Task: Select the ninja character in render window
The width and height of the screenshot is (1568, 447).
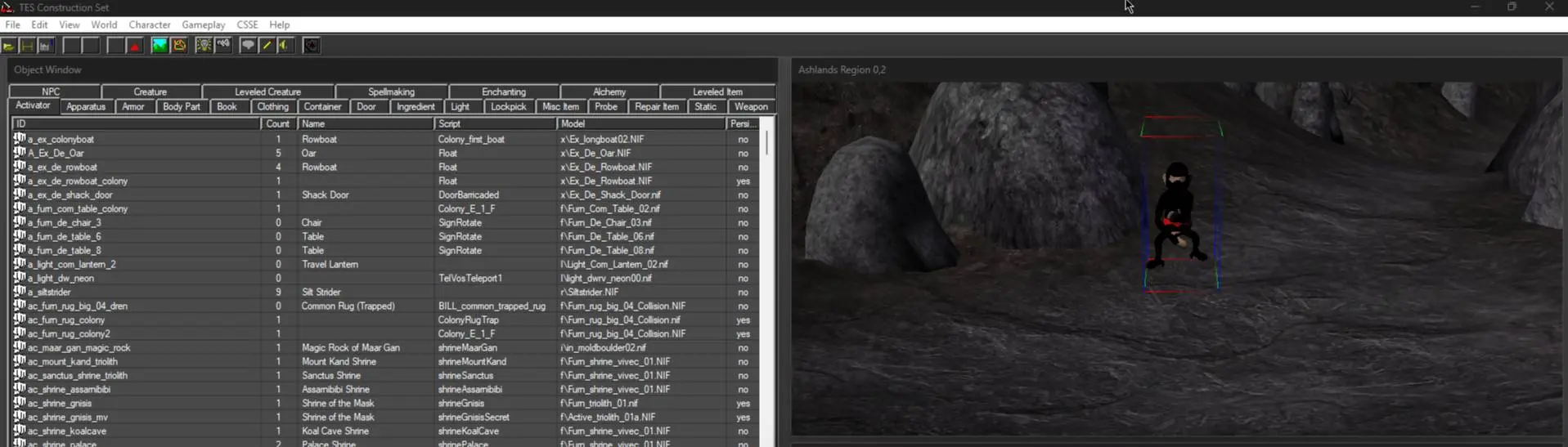Action: coord(1178,214)
